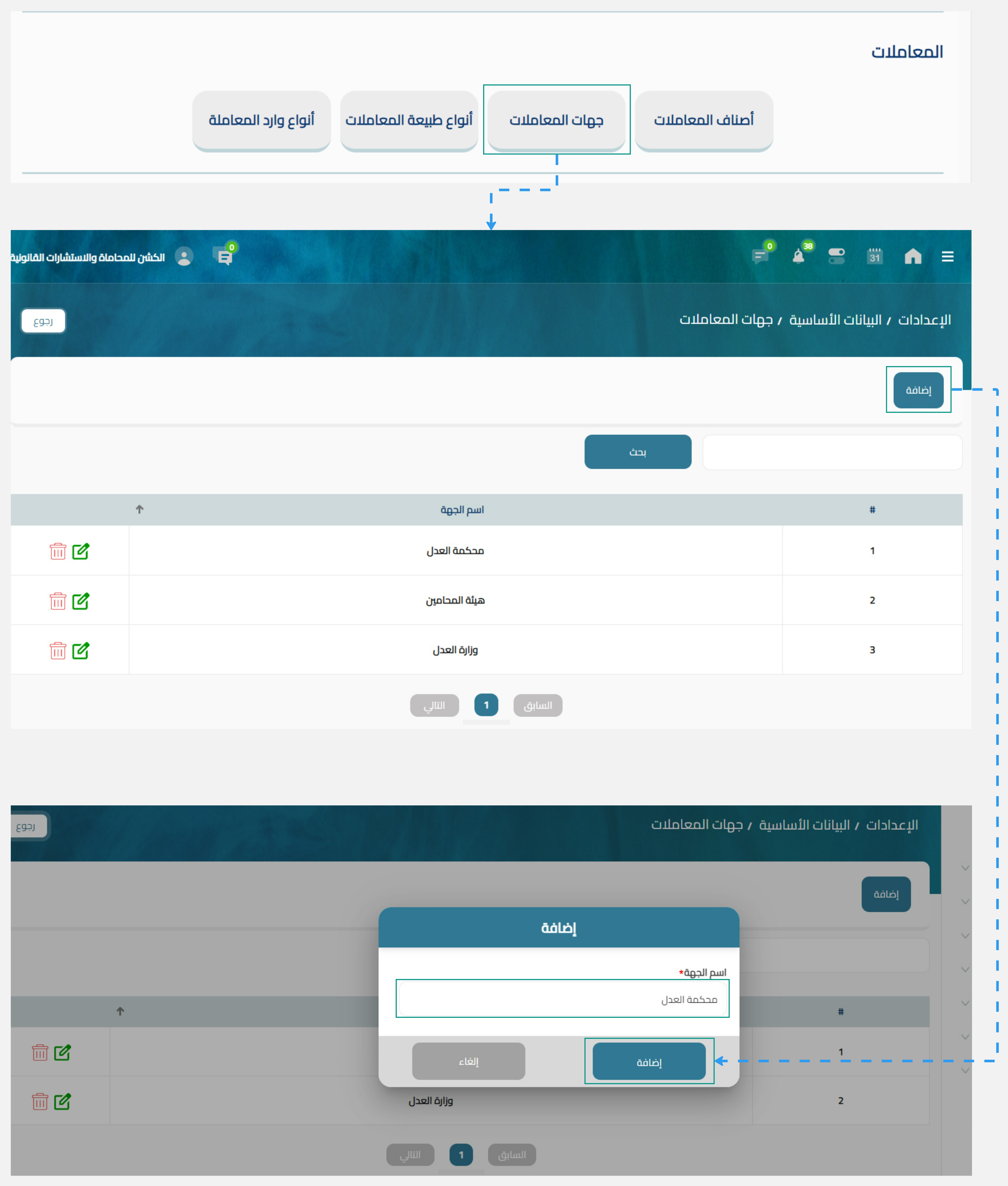
Task: Delete the محكمة العدل row
Action: pyautogui.click(x=58, y=551)
